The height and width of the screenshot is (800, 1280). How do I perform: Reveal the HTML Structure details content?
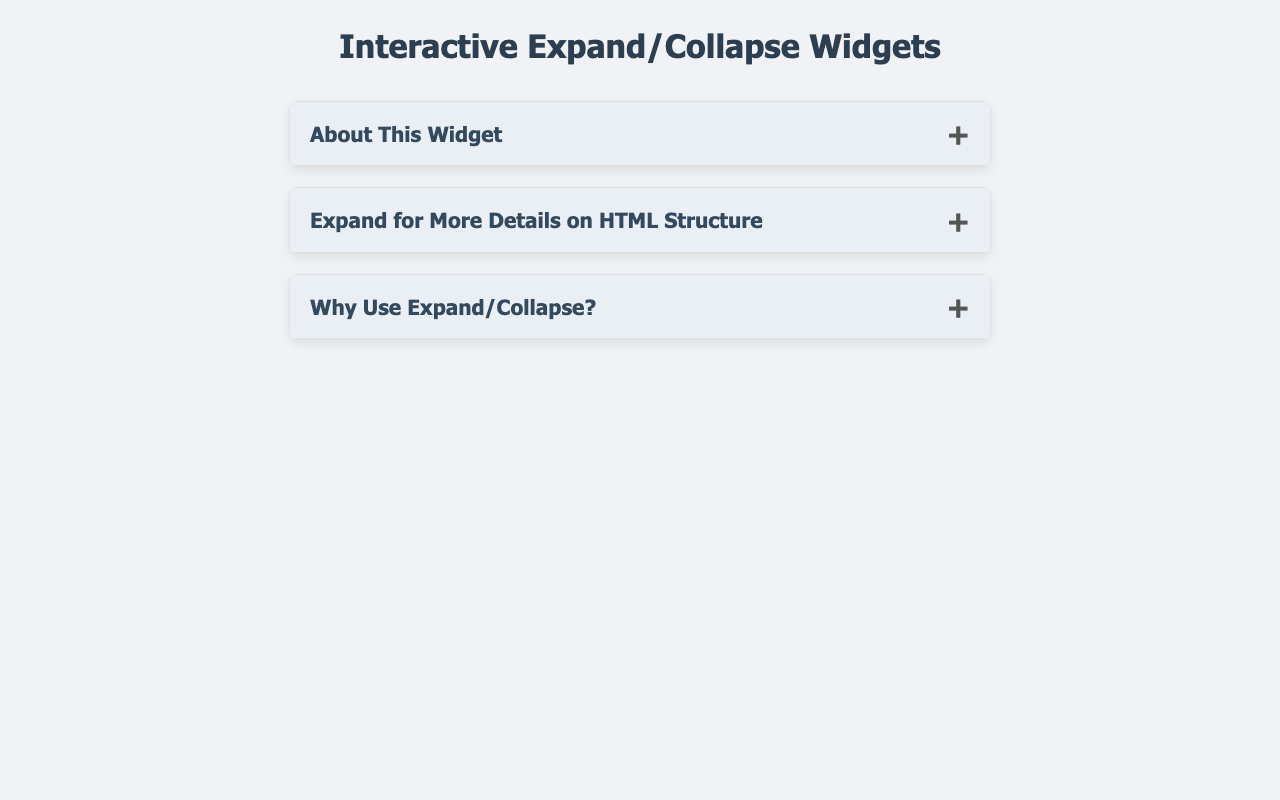point(640,220)
